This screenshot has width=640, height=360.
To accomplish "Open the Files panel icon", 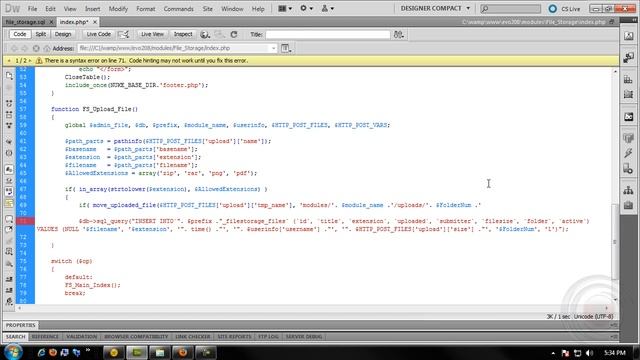I will coord(629,190).
